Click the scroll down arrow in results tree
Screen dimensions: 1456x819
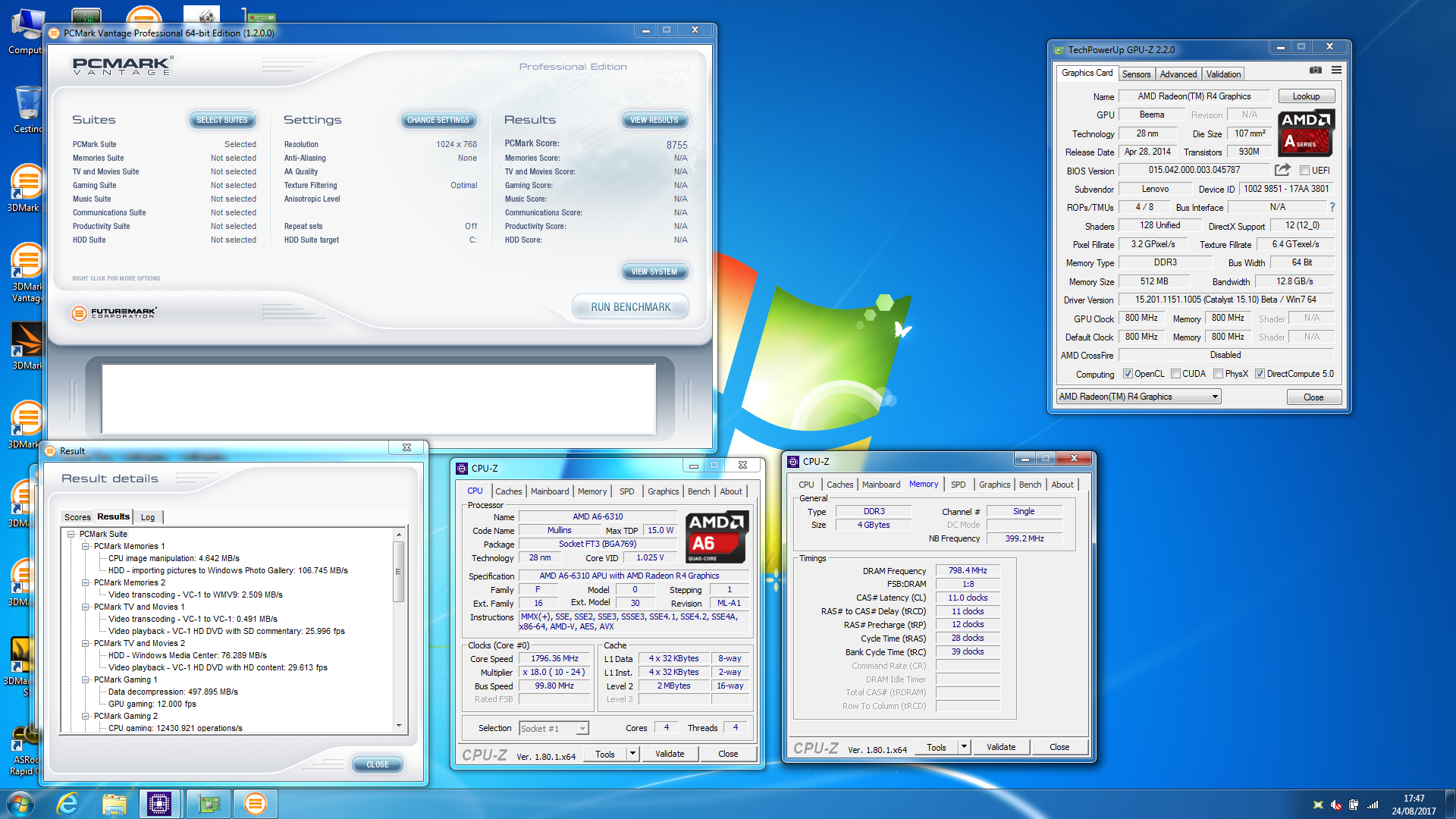398,726
